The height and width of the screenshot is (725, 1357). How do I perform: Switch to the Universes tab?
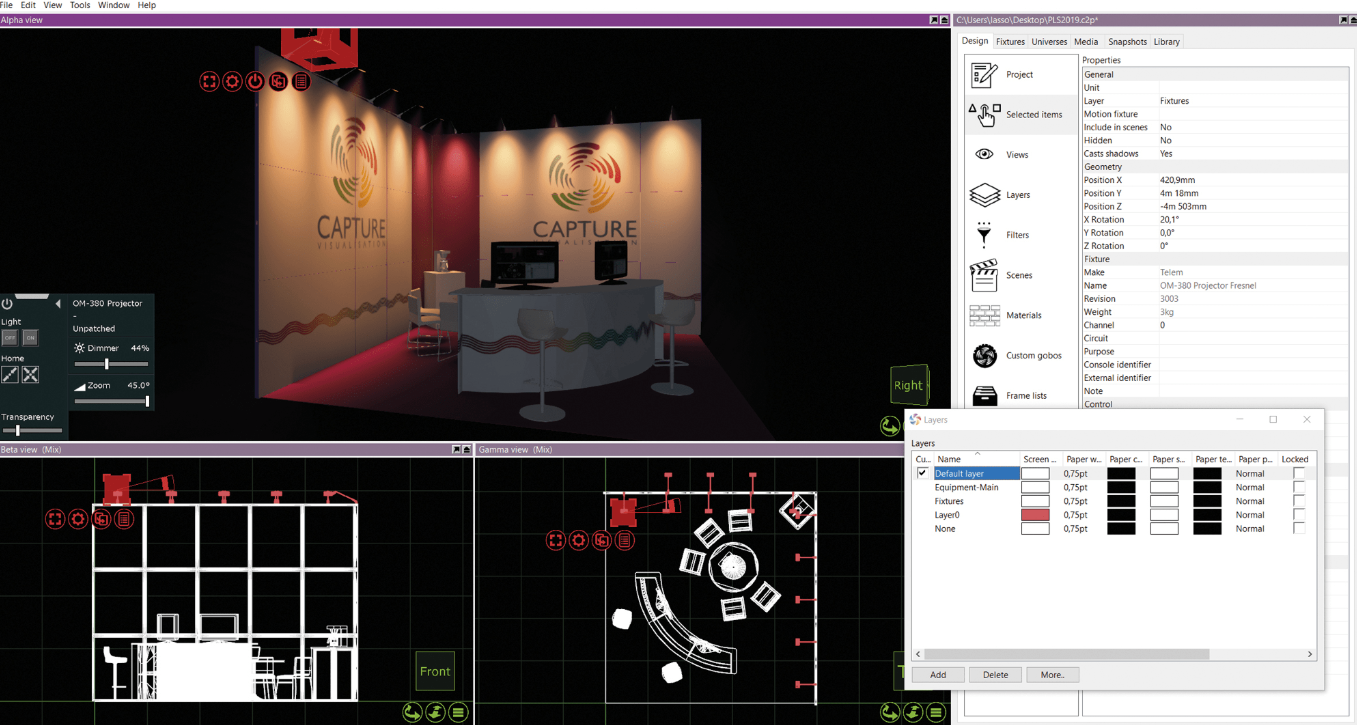(1049, 42)
